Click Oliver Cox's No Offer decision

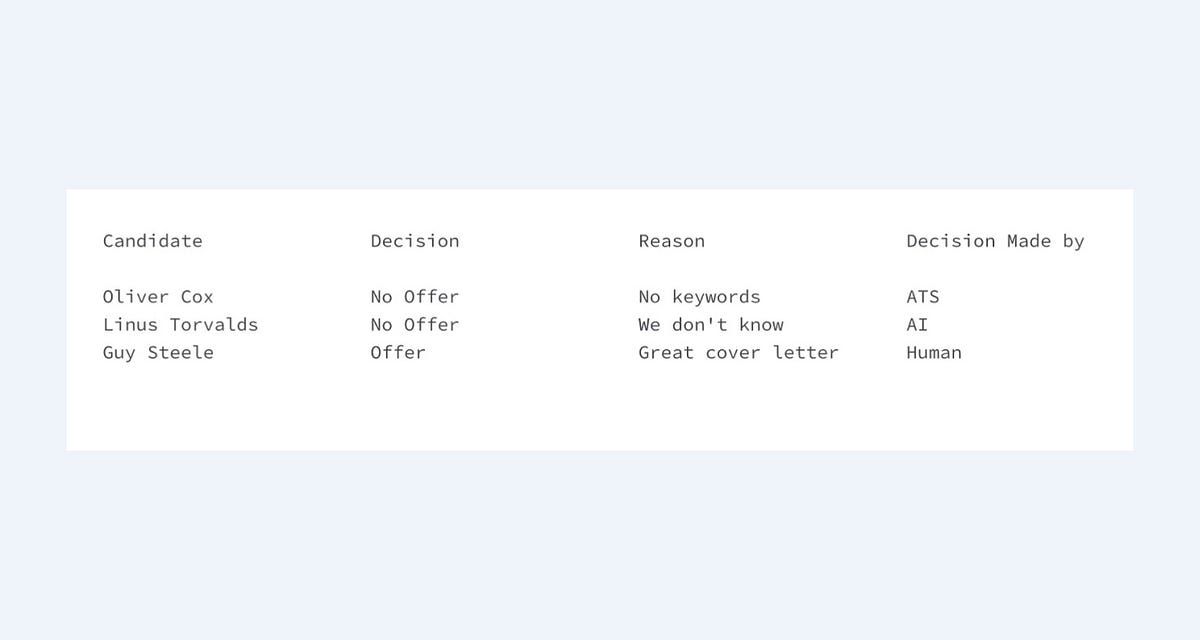coord(414,297)
